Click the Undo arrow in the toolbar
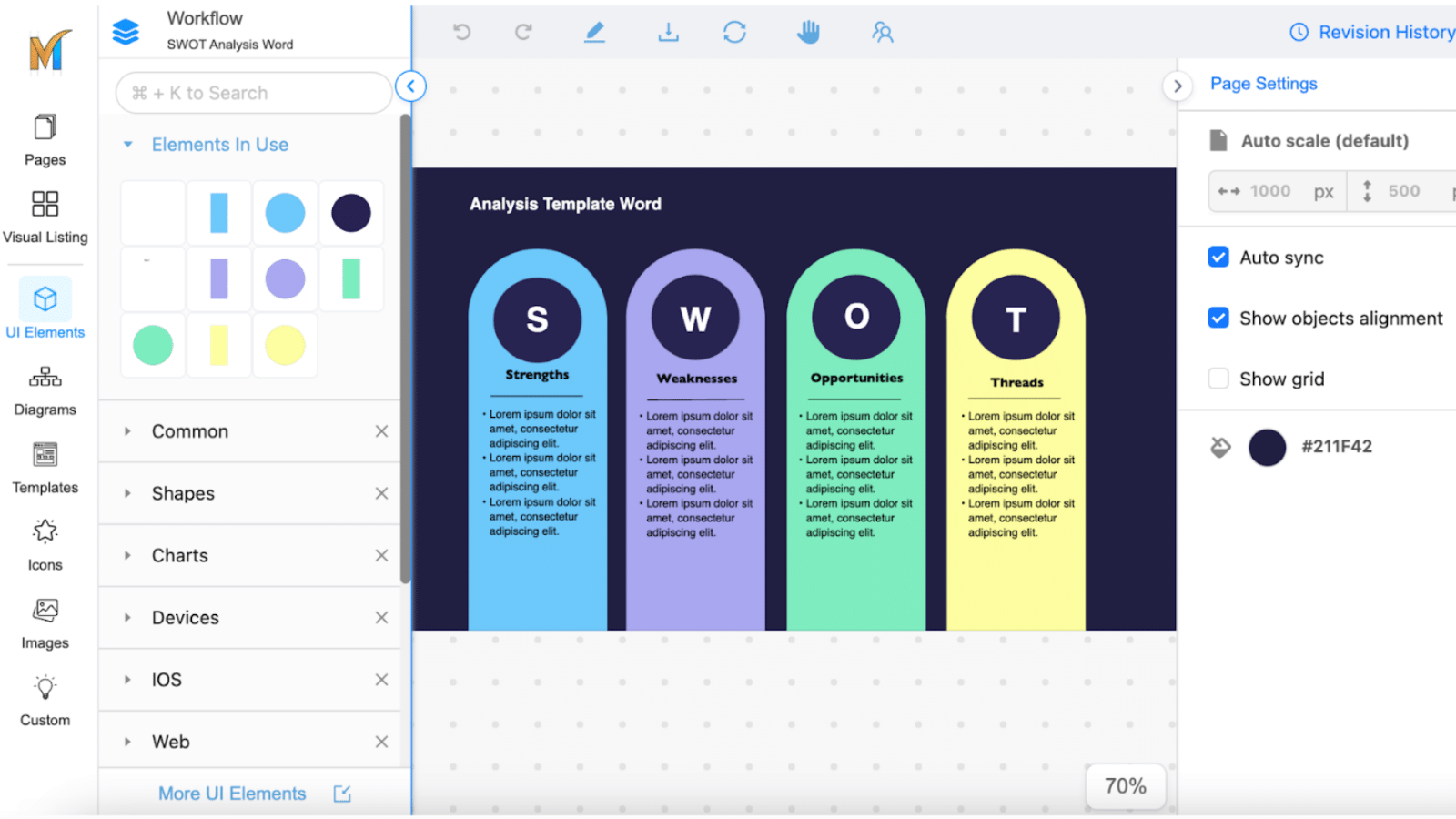This screenshot has height=819, width=1456. (x=462, y=32)
